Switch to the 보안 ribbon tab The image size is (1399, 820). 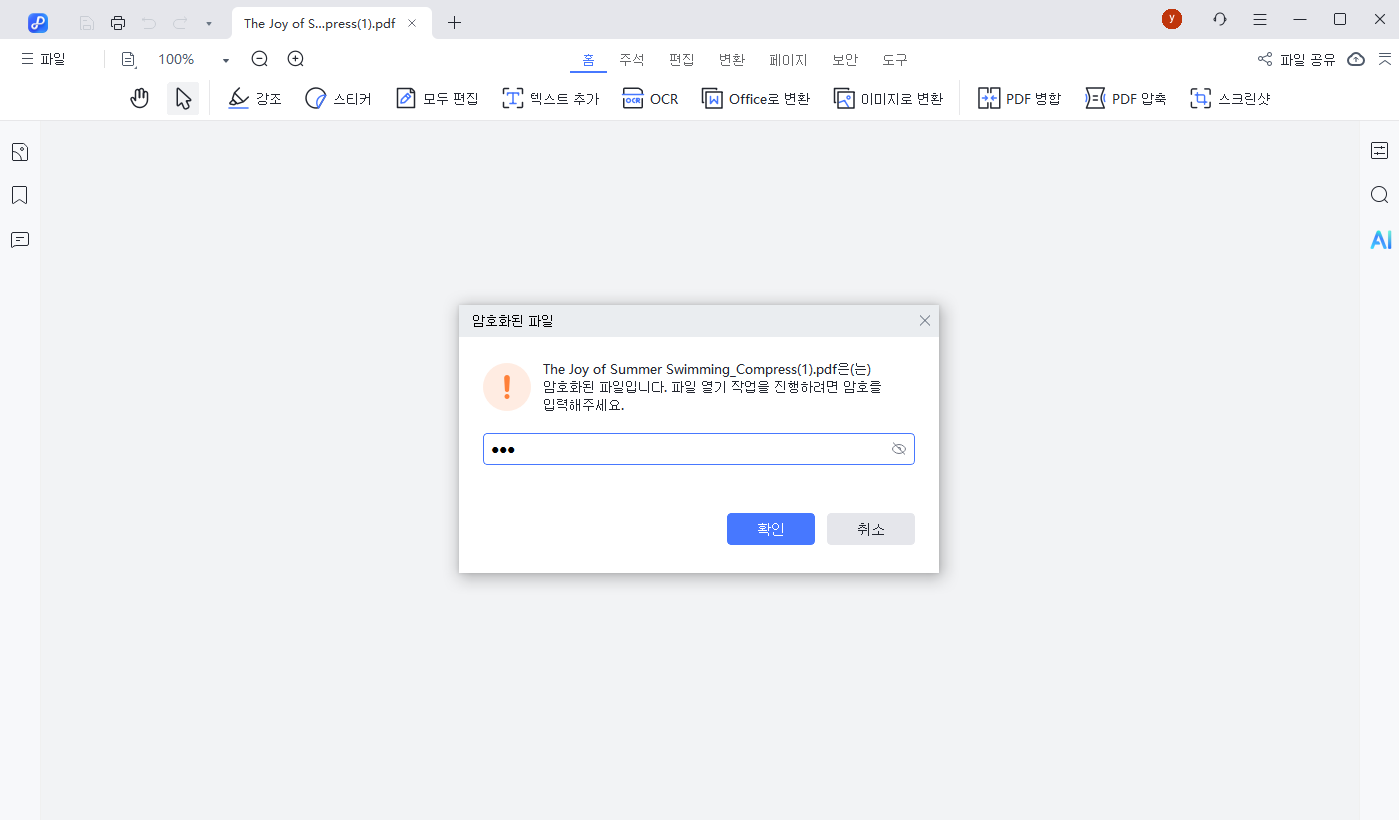click(x=844, y=59)
